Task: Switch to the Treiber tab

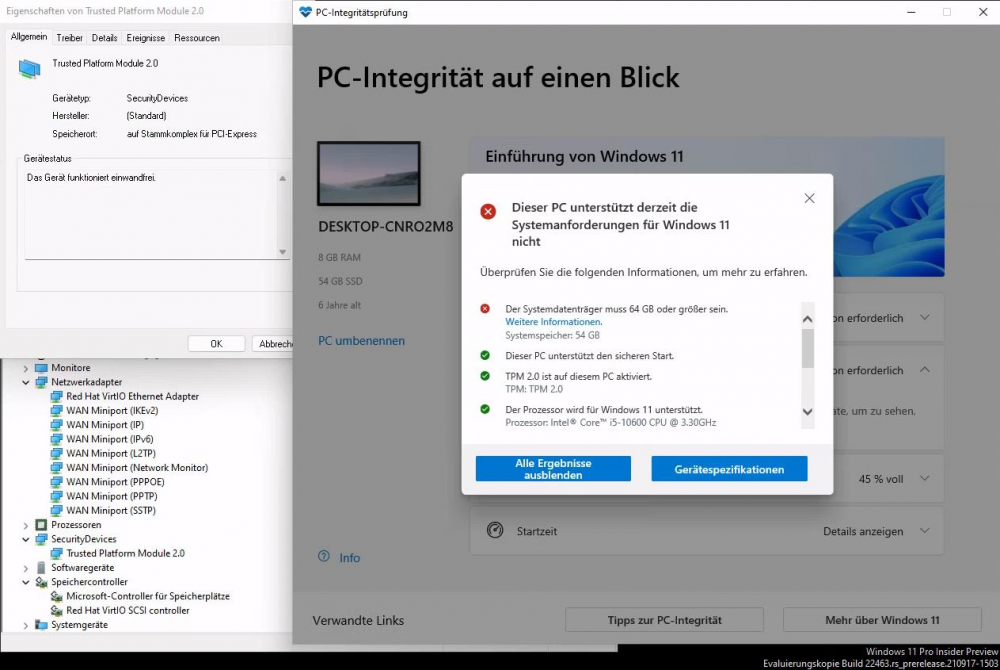Action: [70, 38]
